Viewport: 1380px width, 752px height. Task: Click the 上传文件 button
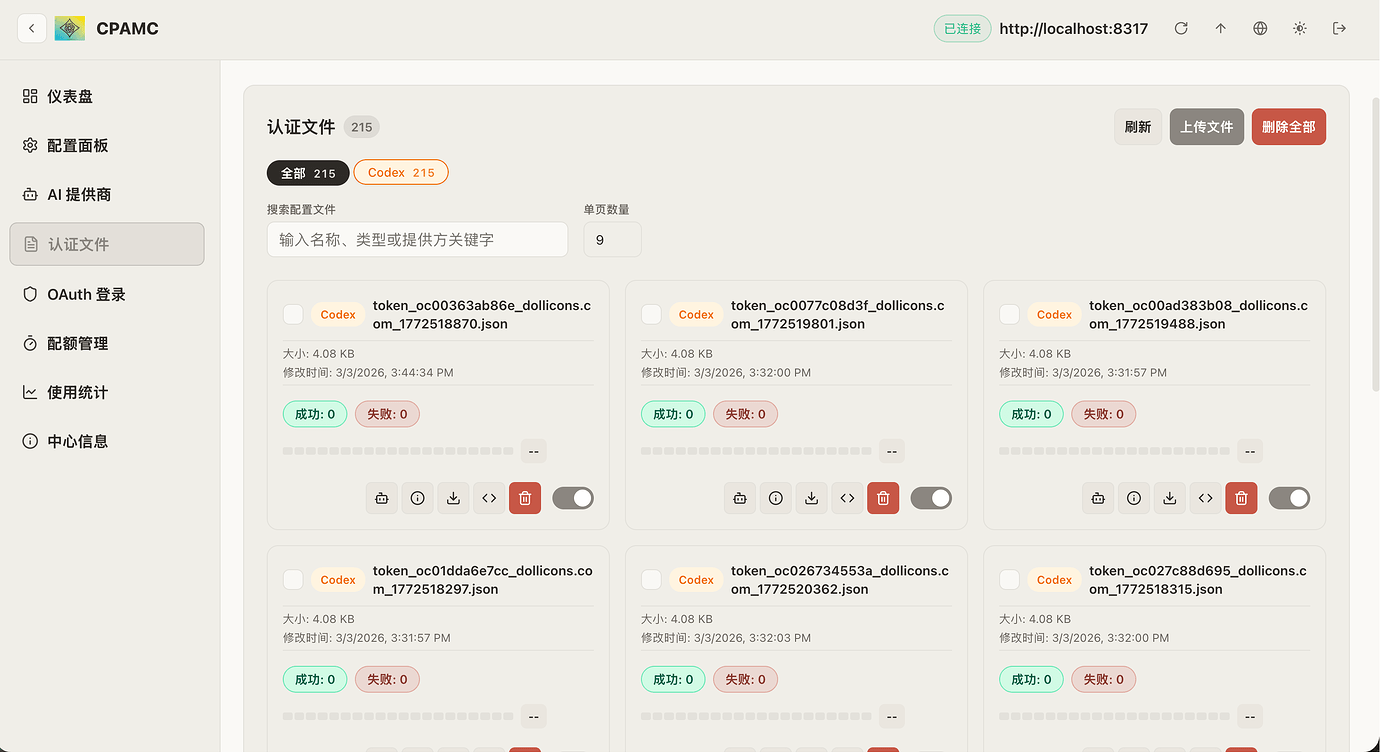coord(1207,127)
